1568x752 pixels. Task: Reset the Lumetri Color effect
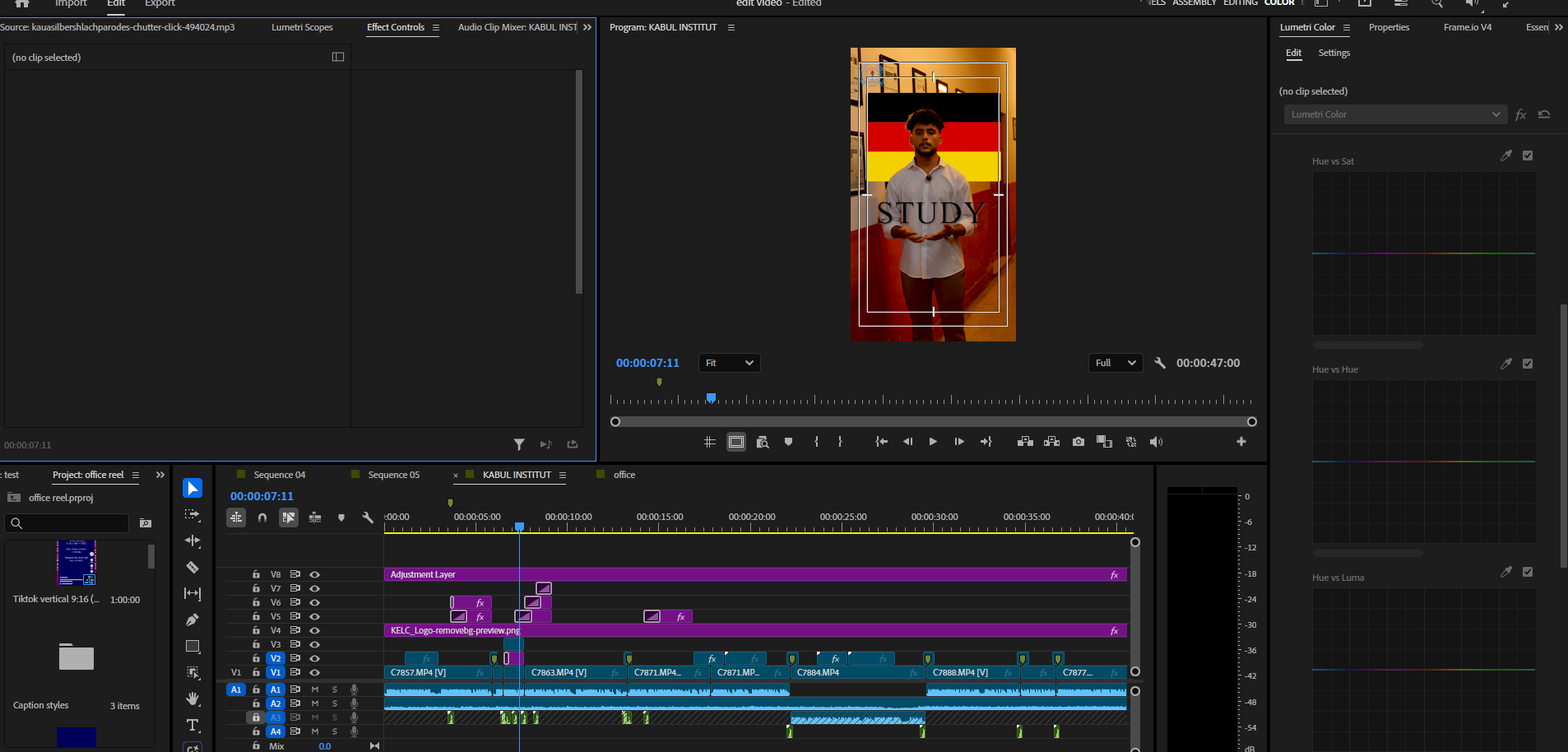(x=1544, y=114)
